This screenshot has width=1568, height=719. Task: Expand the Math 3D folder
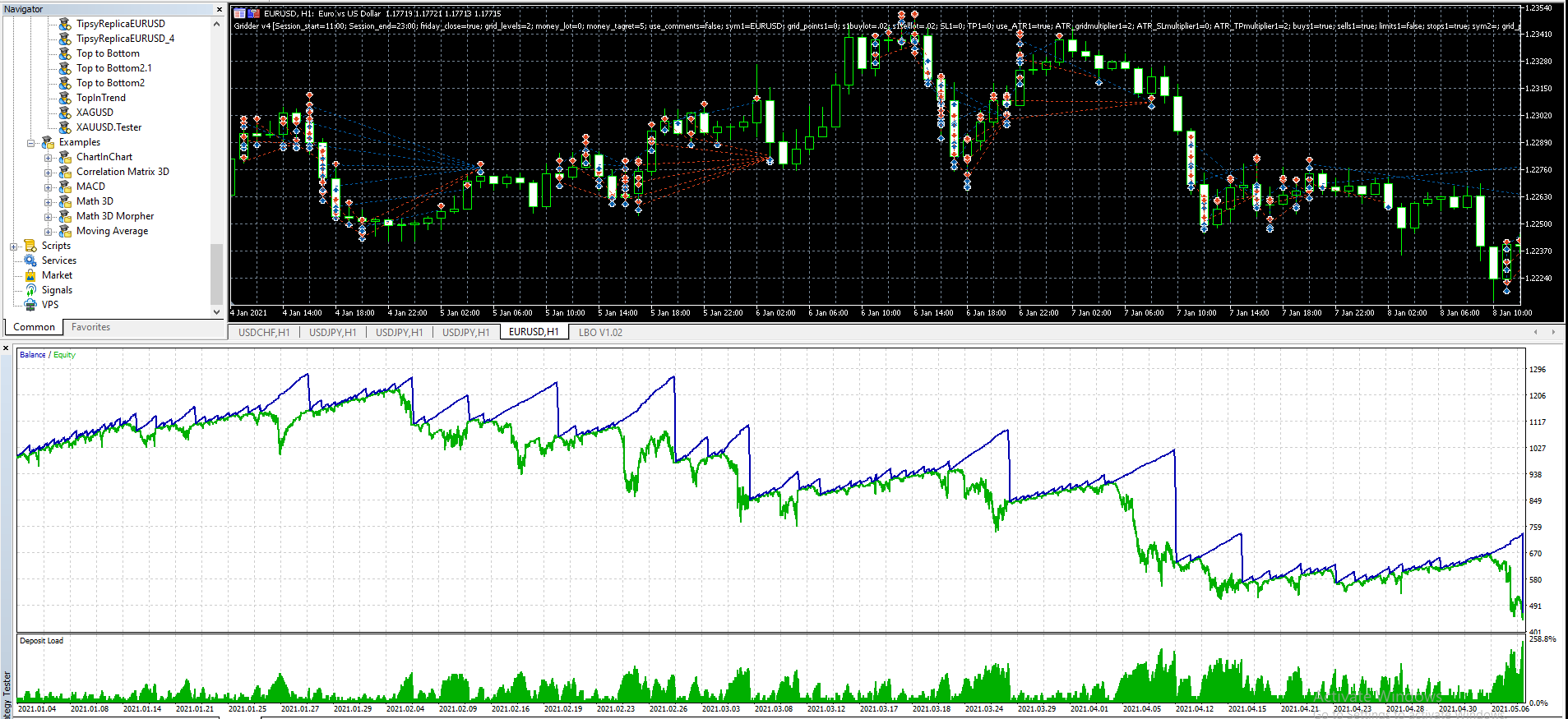pos(49,202)
